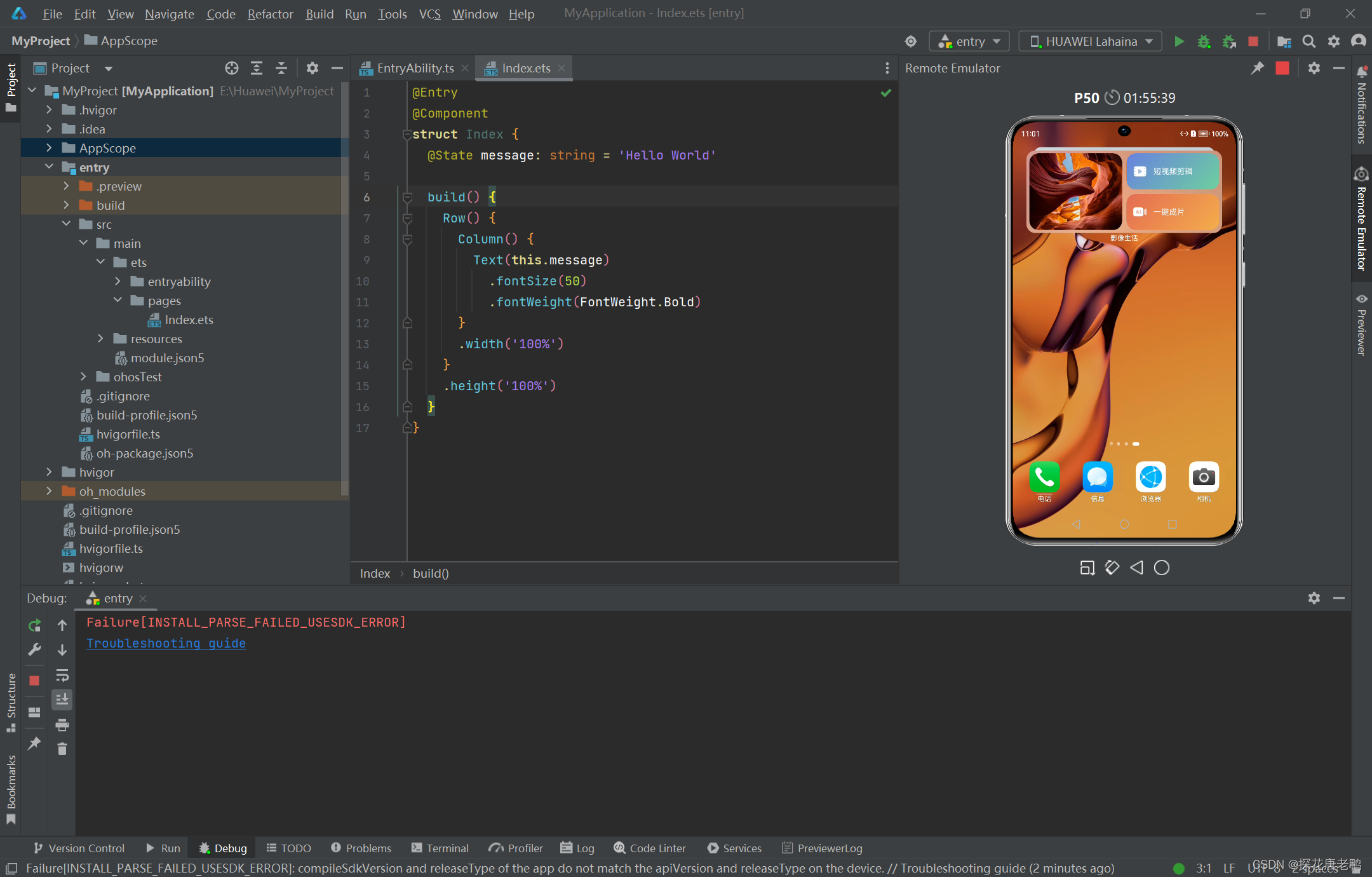The width and height of the screenshot is (1372, 877).
Task: Switch to EntryAbility.ts tab
Action: 414,68
